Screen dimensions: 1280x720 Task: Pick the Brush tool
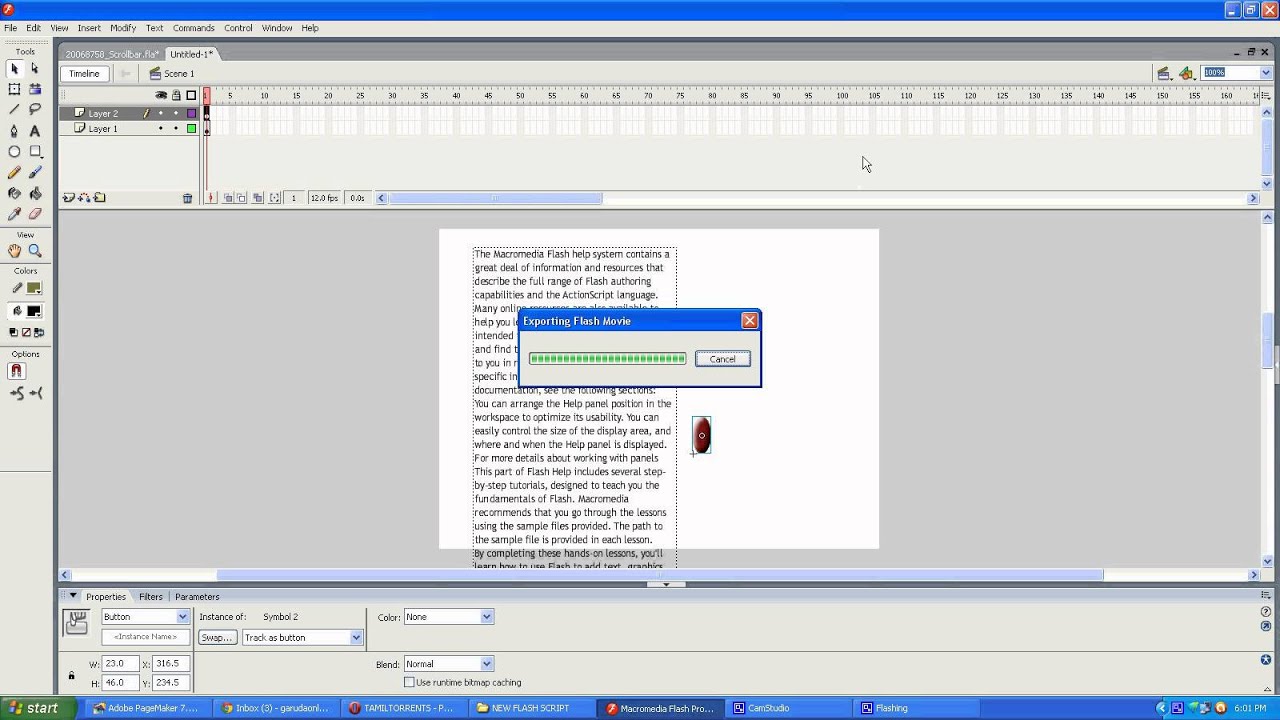[x=35, y=173]
